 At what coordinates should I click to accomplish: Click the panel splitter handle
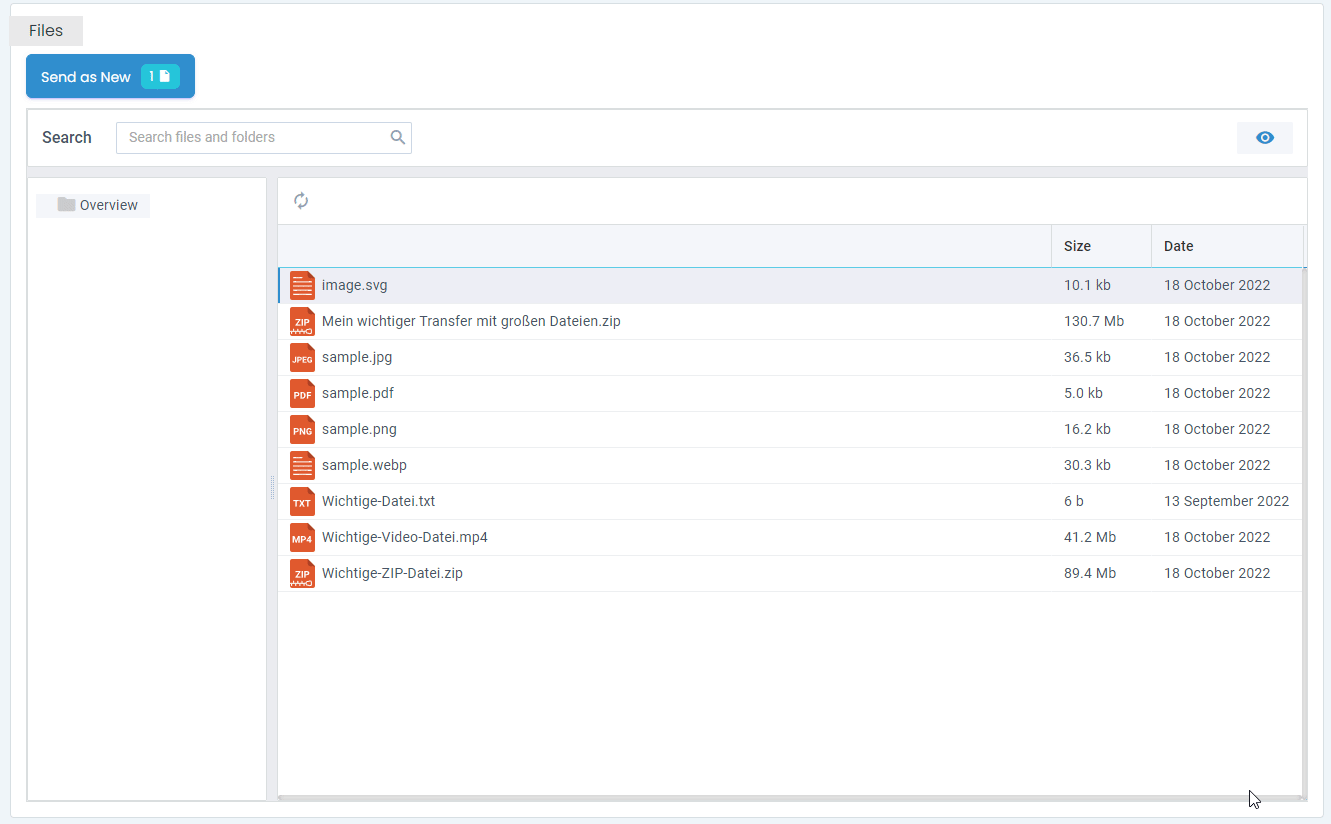click(x=271, y=488)
